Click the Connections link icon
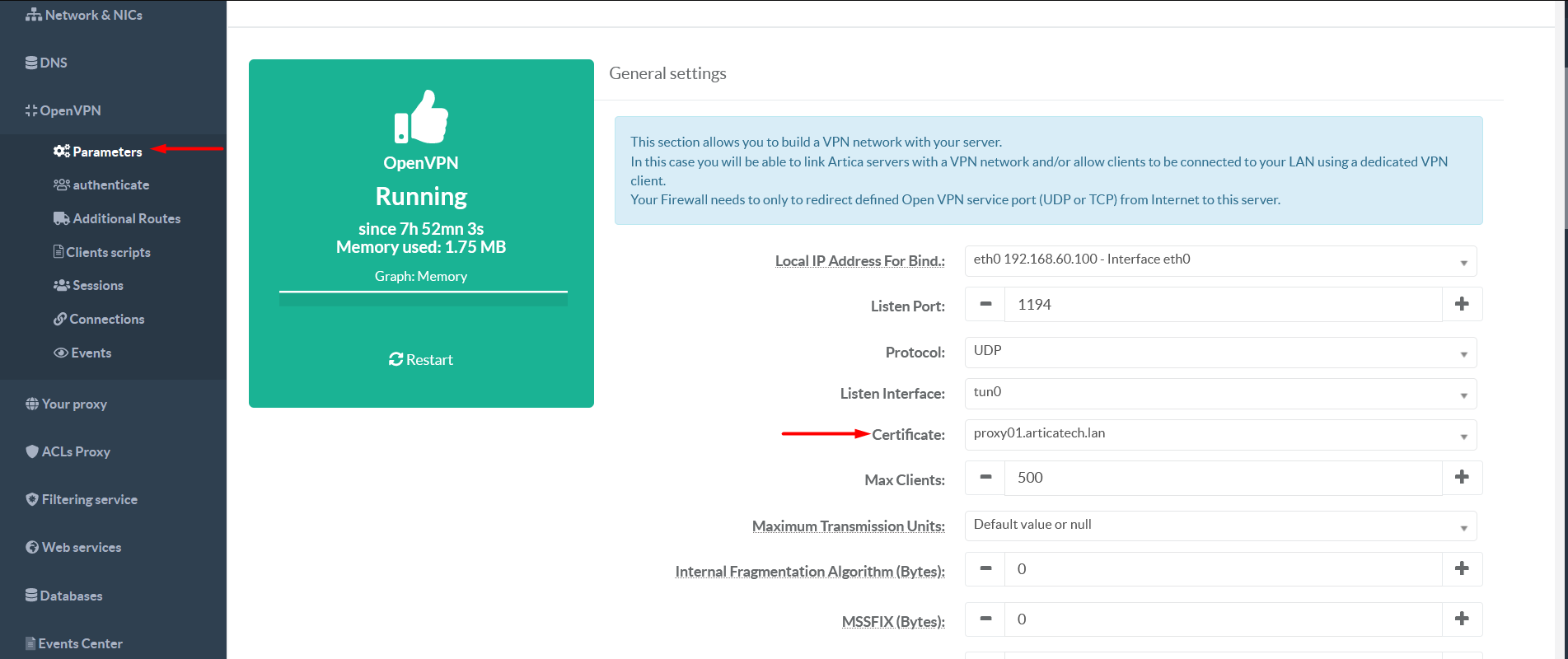This screenshot has width=1568, height=659. coord(60,319)
